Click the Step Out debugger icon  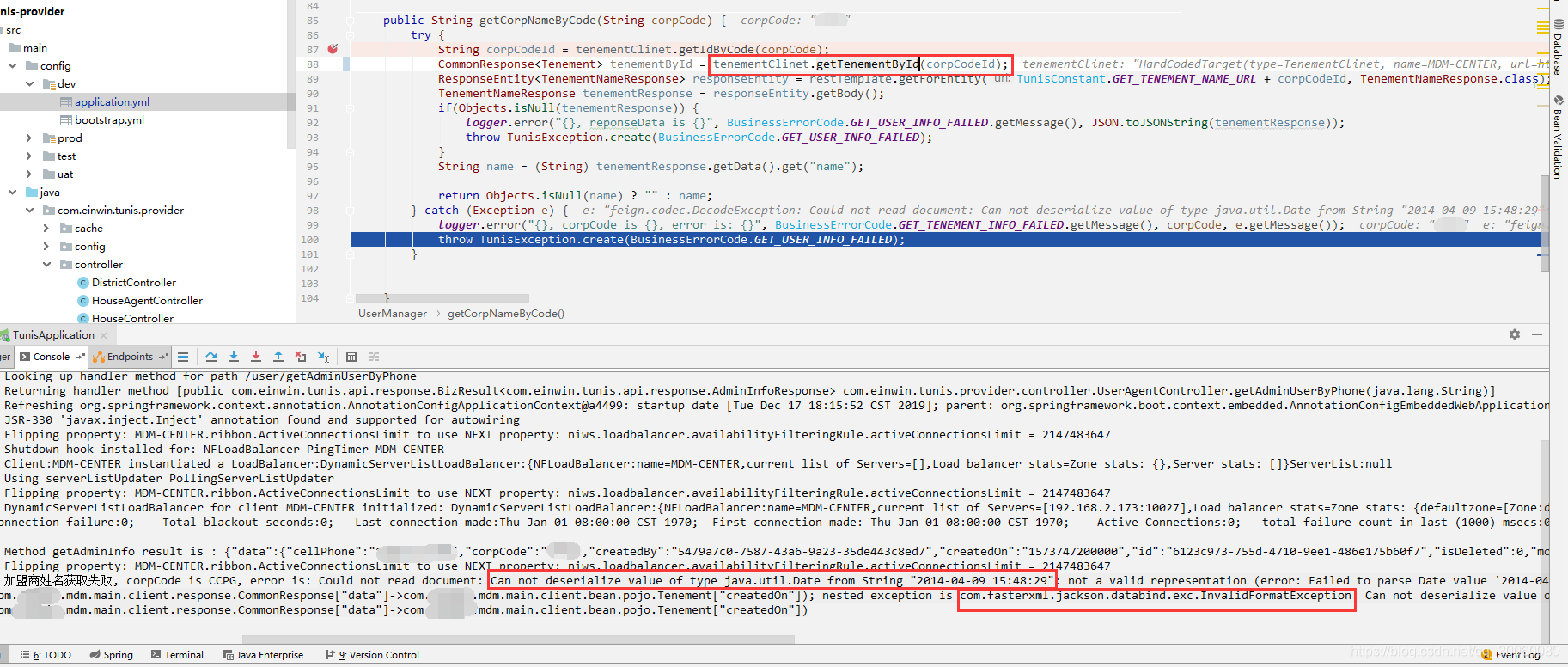point(278,357)
